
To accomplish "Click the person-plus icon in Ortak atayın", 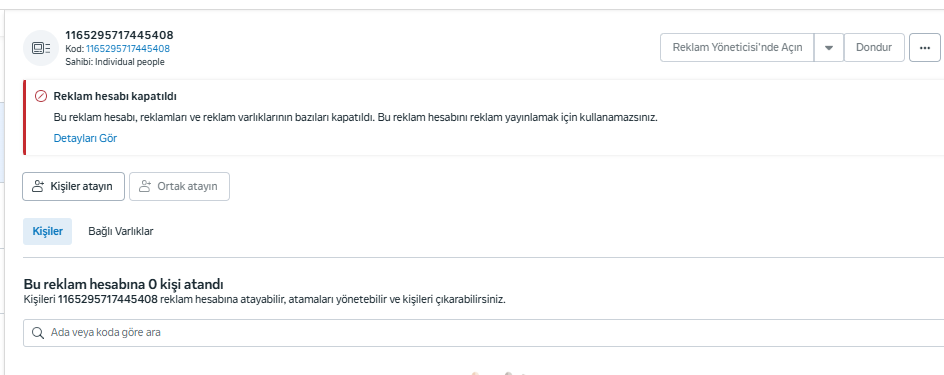I will point(144,186).
